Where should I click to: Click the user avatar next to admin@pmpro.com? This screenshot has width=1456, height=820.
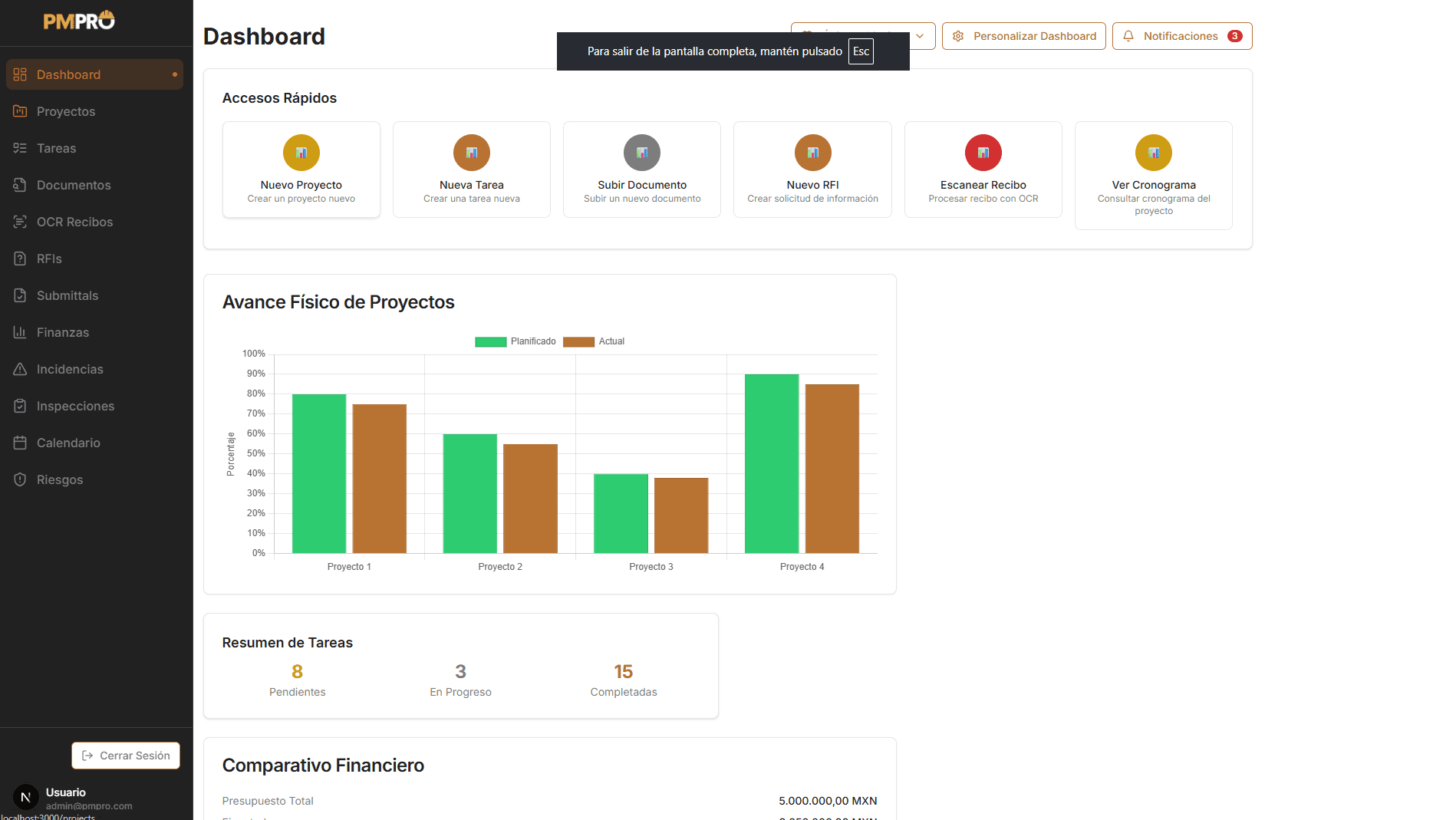coord(25,797)
